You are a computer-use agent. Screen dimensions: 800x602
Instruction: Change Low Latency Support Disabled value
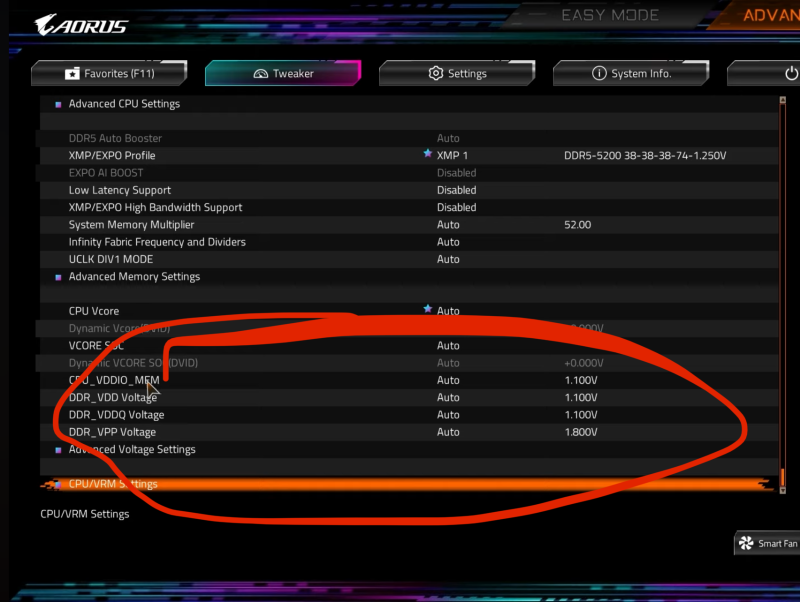click(457, 190)
